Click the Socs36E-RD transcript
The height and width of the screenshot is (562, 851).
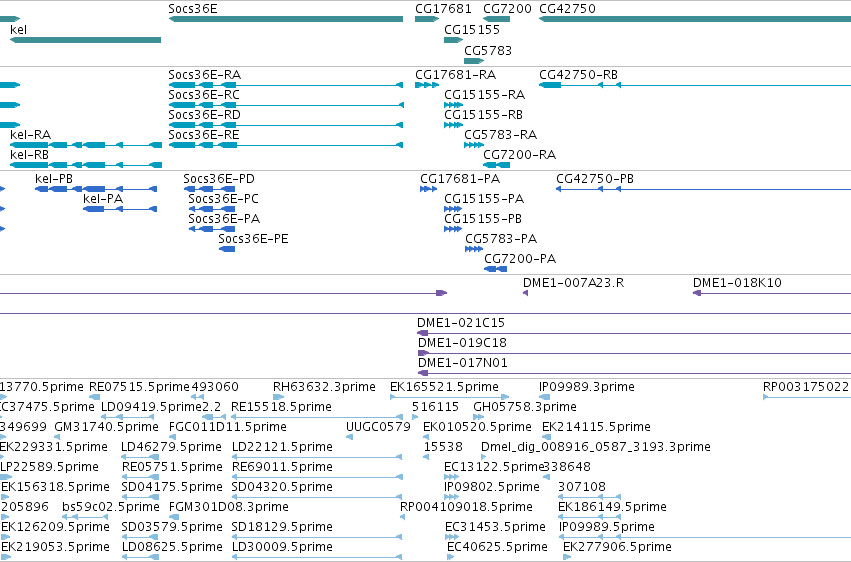coord(286,125)
